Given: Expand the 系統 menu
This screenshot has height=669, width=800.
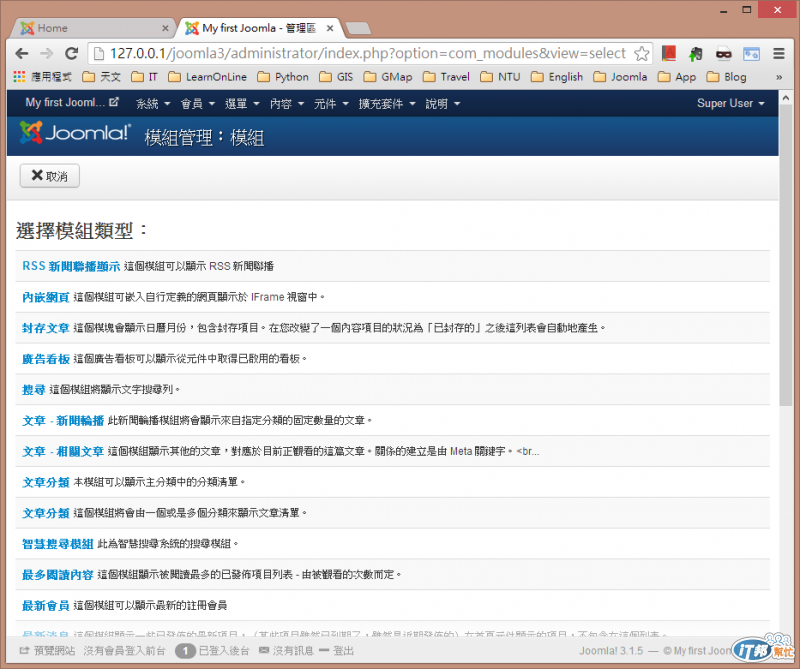Looking at the screenshot, I should tap(153, 104).
